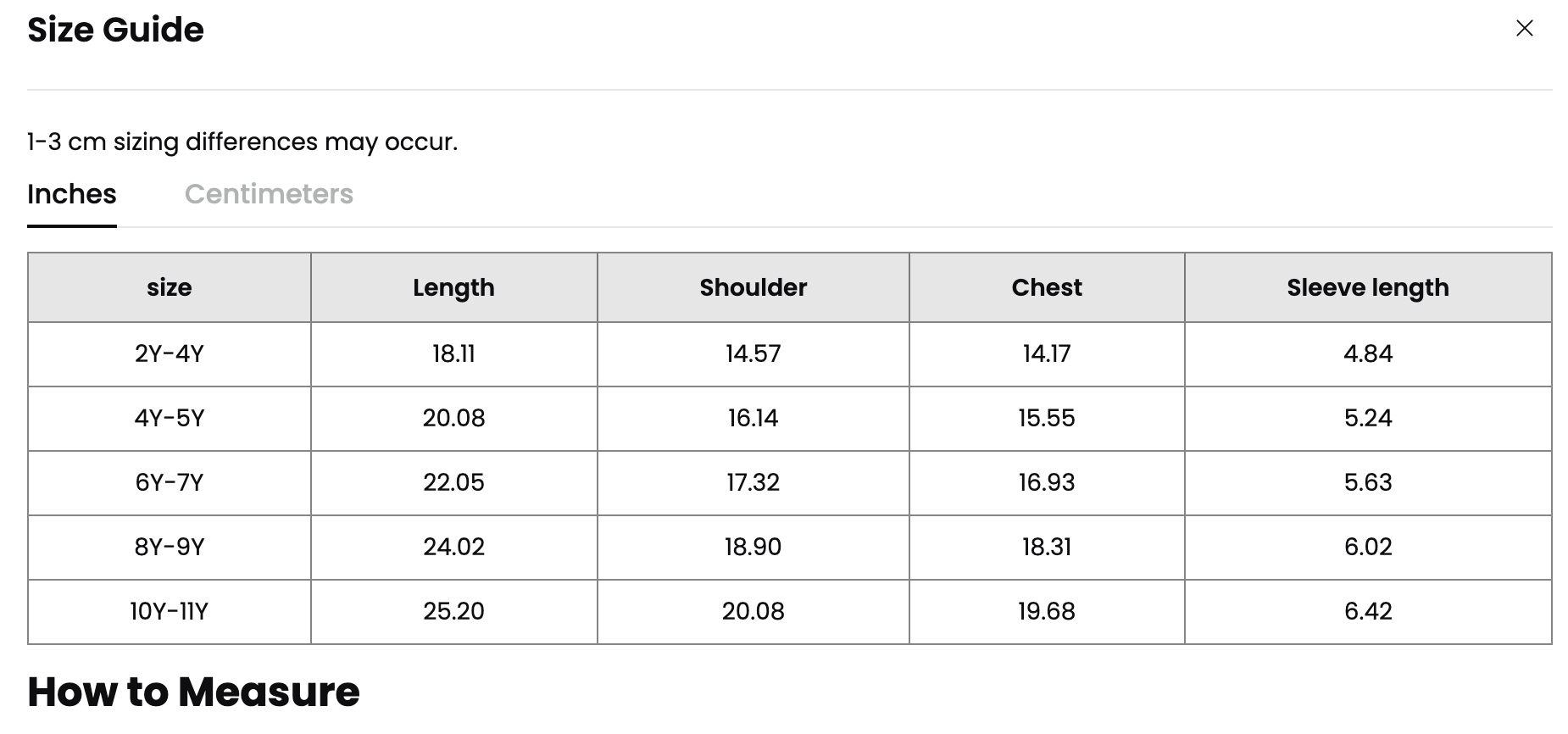Select the 2Y-4Y size row label
The width and height of the screenshot is (1568, 734).
pyautogui.click(x=170, y=353)
